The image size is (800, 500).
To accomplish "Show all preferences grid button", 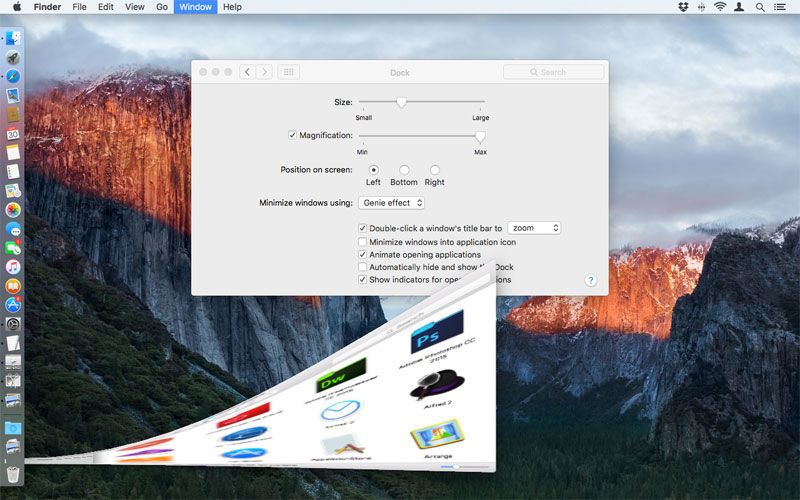I will 289,72.
